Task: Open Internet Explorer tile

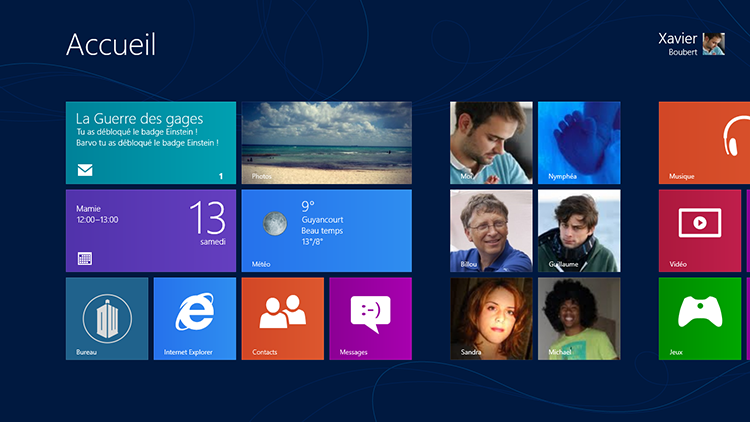Action: pos(195,319)
